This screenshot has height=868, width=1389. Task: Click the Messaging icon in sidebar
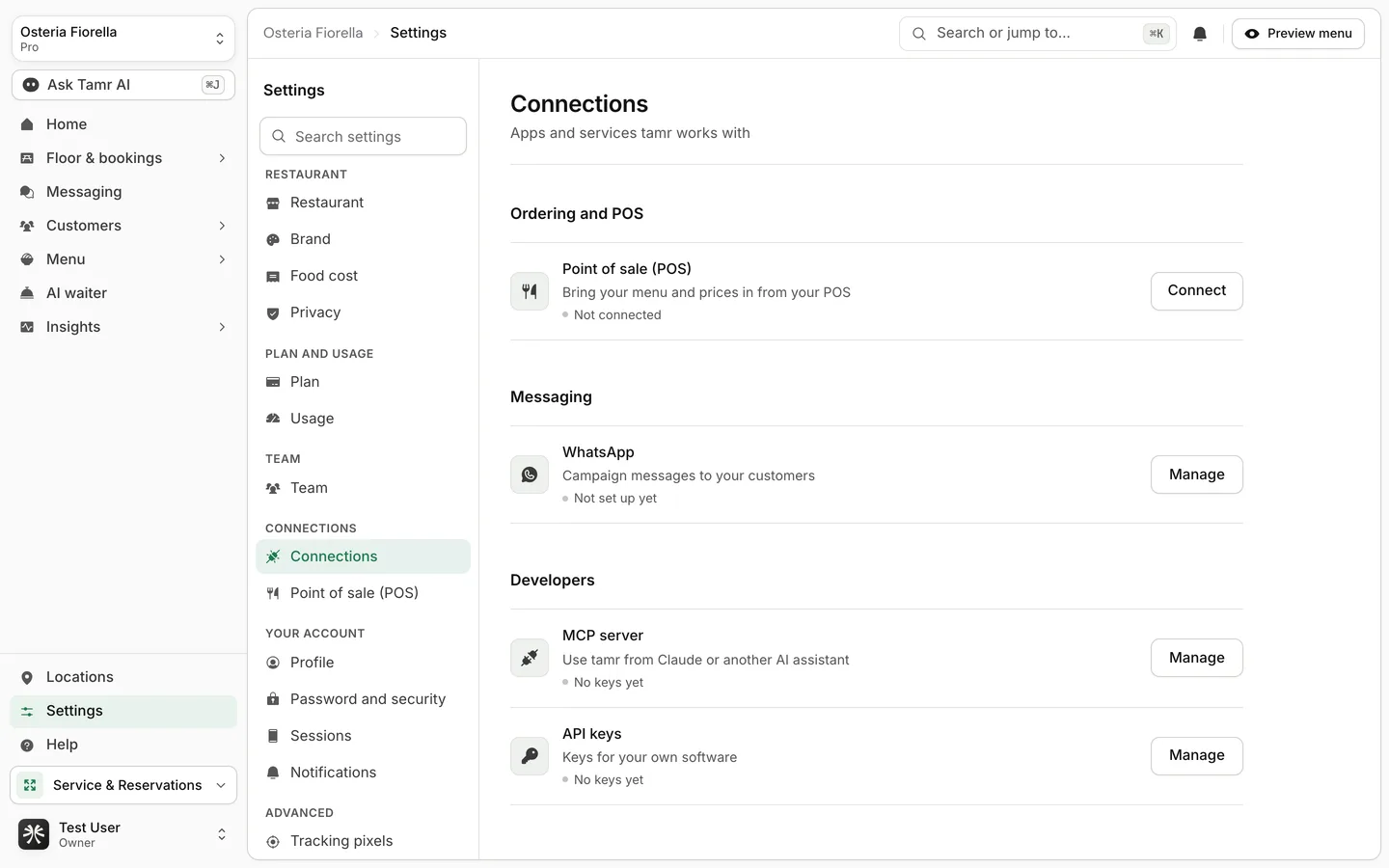pos(27,192)
